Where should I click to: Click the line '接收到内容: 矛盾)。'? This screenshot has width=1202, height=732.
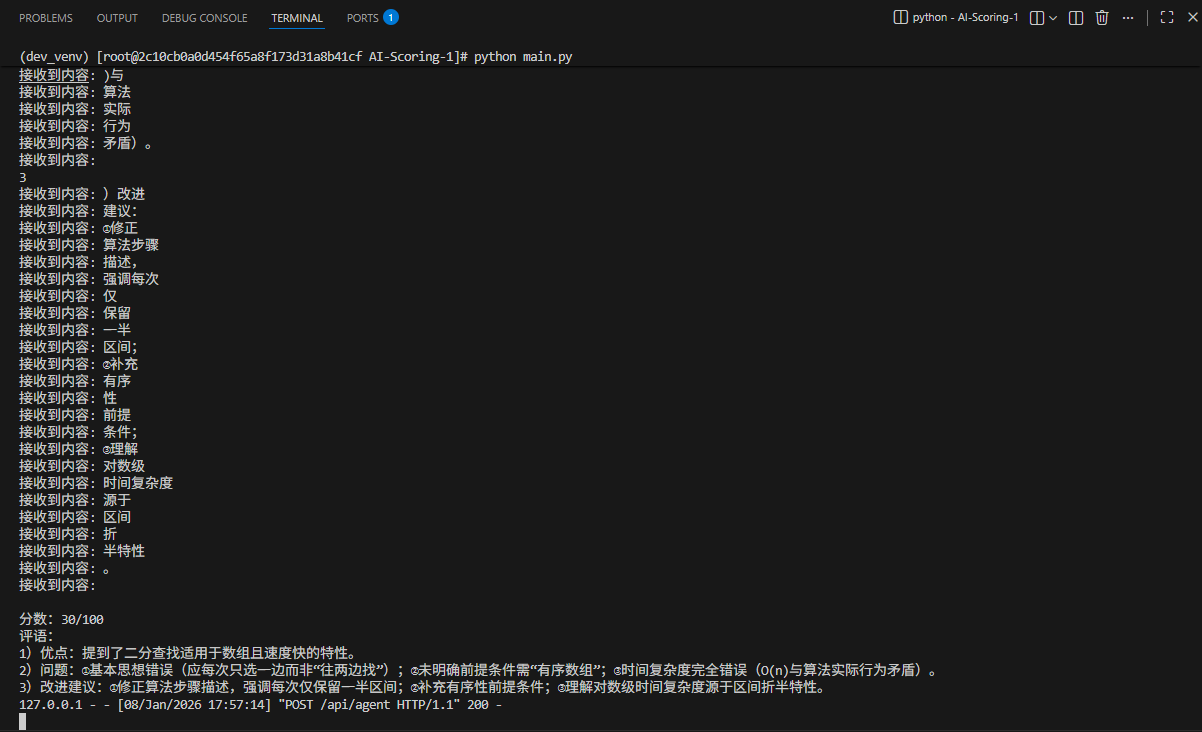click(86, 143)
